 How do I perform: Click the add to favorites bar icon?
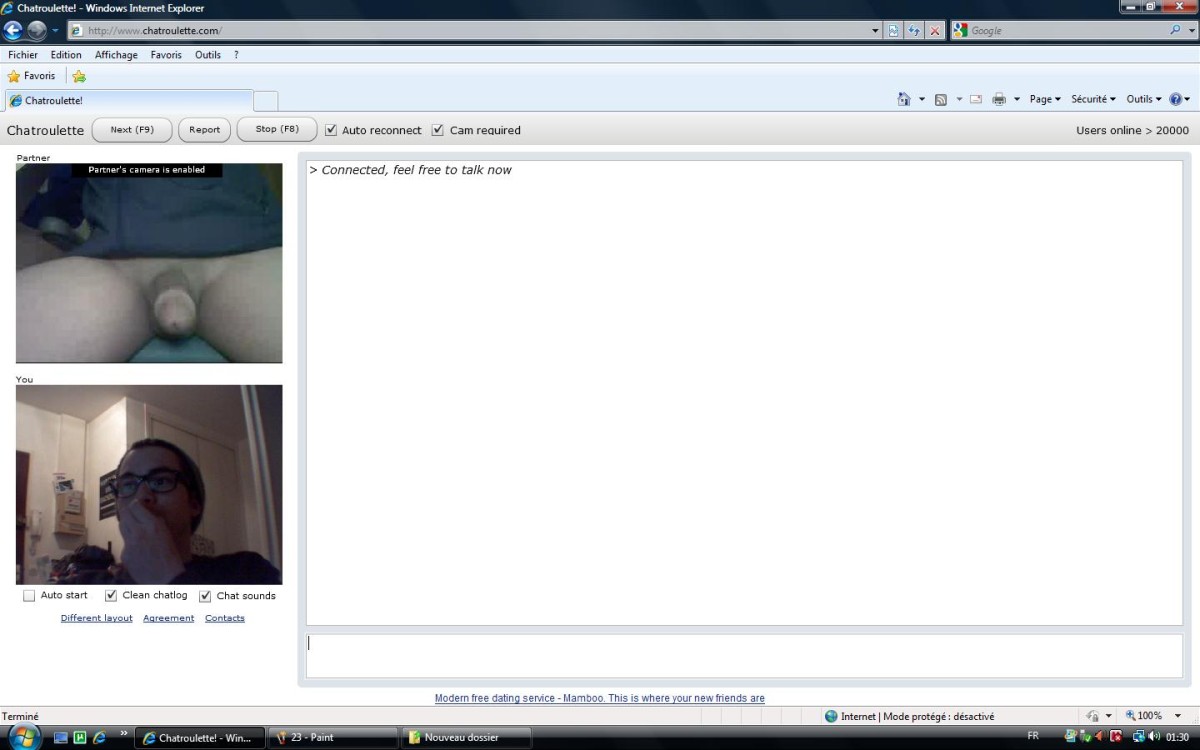(x=79, y=76)
